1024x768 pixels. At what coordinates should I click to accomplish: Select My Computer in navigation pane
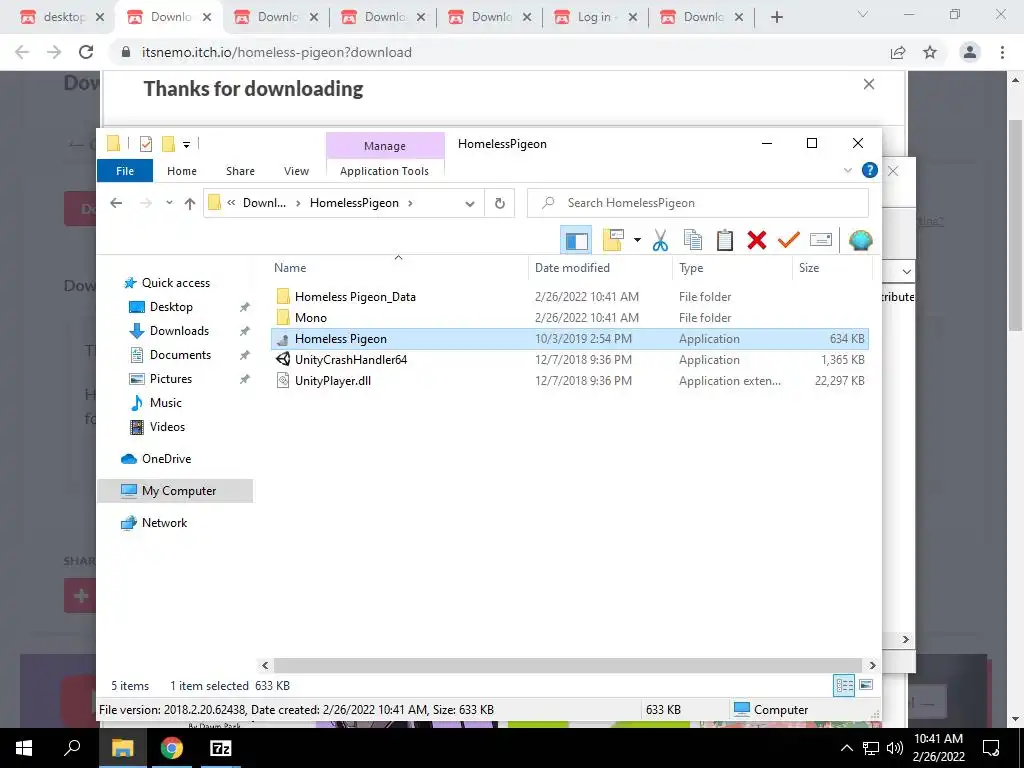click(175, 491)
